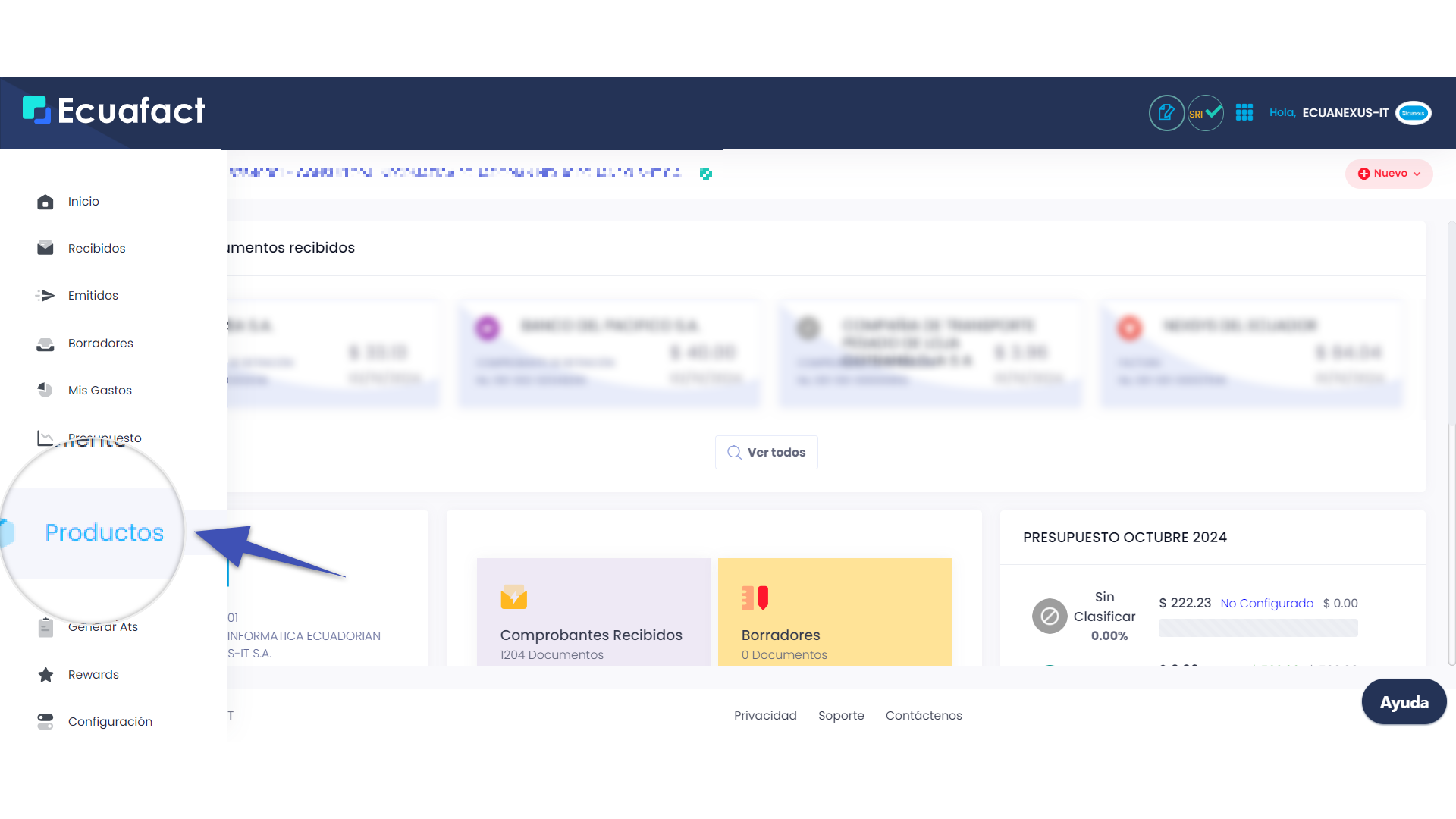Click the Ver todos button
This screenshot has width=1456, height=819.
tap(767, 453)
